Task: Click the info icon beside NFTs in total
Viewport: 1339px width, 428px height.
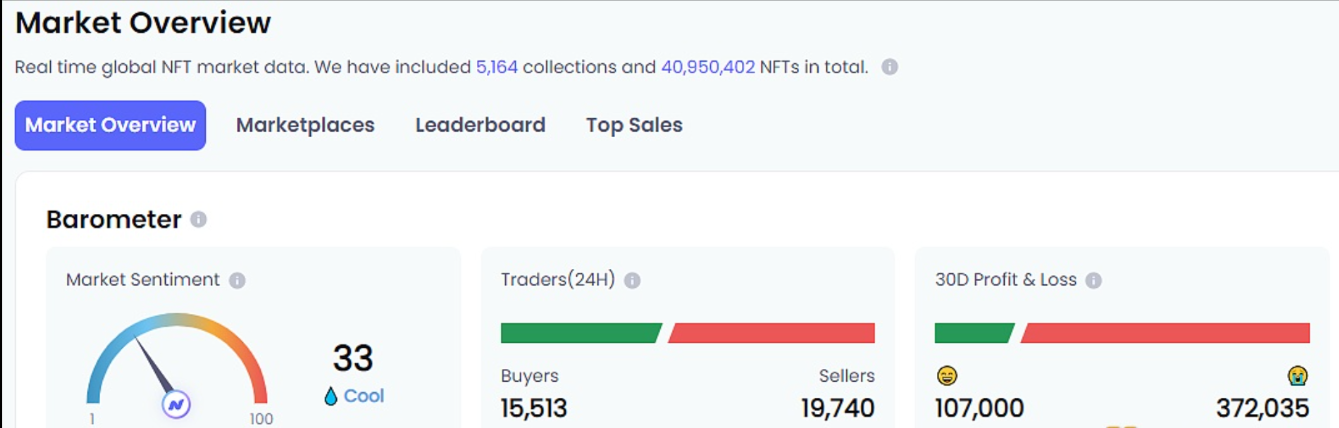Action: coord(889,67)
